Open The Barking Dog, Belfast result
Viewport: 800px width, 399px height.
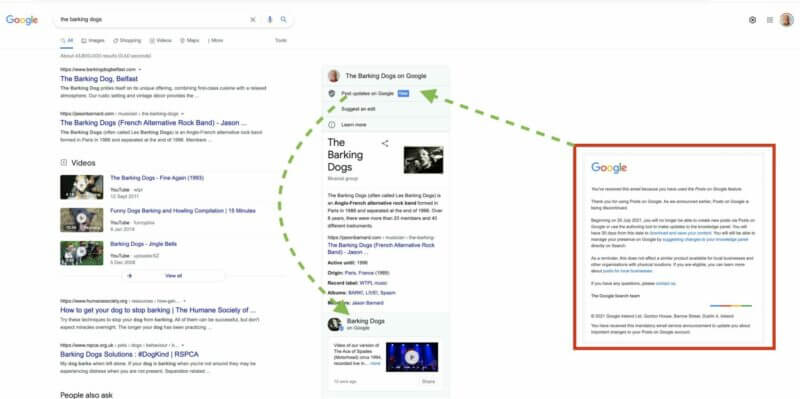99,79
